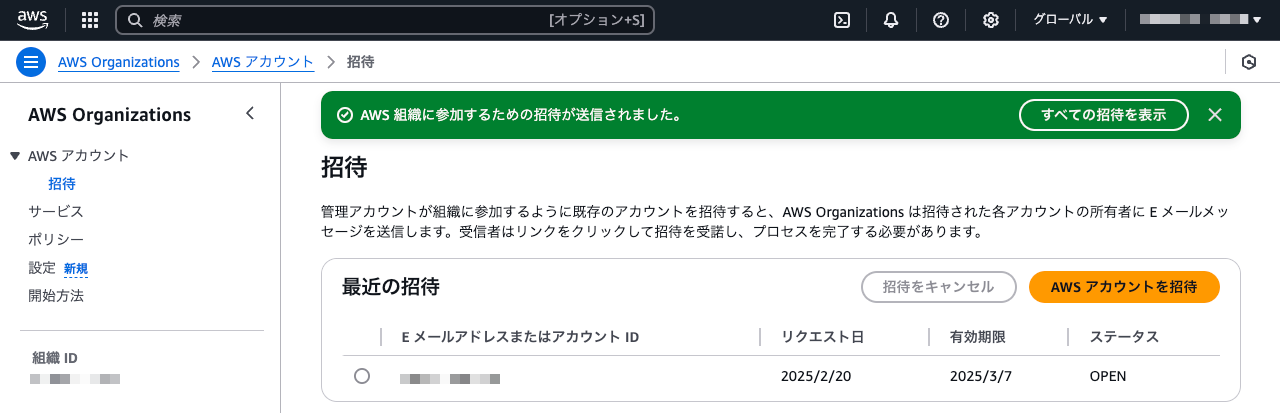1280x413 pixels.
Task: Go to AWS Organizations breadcrumb link
Action: [x=119, y=62]
